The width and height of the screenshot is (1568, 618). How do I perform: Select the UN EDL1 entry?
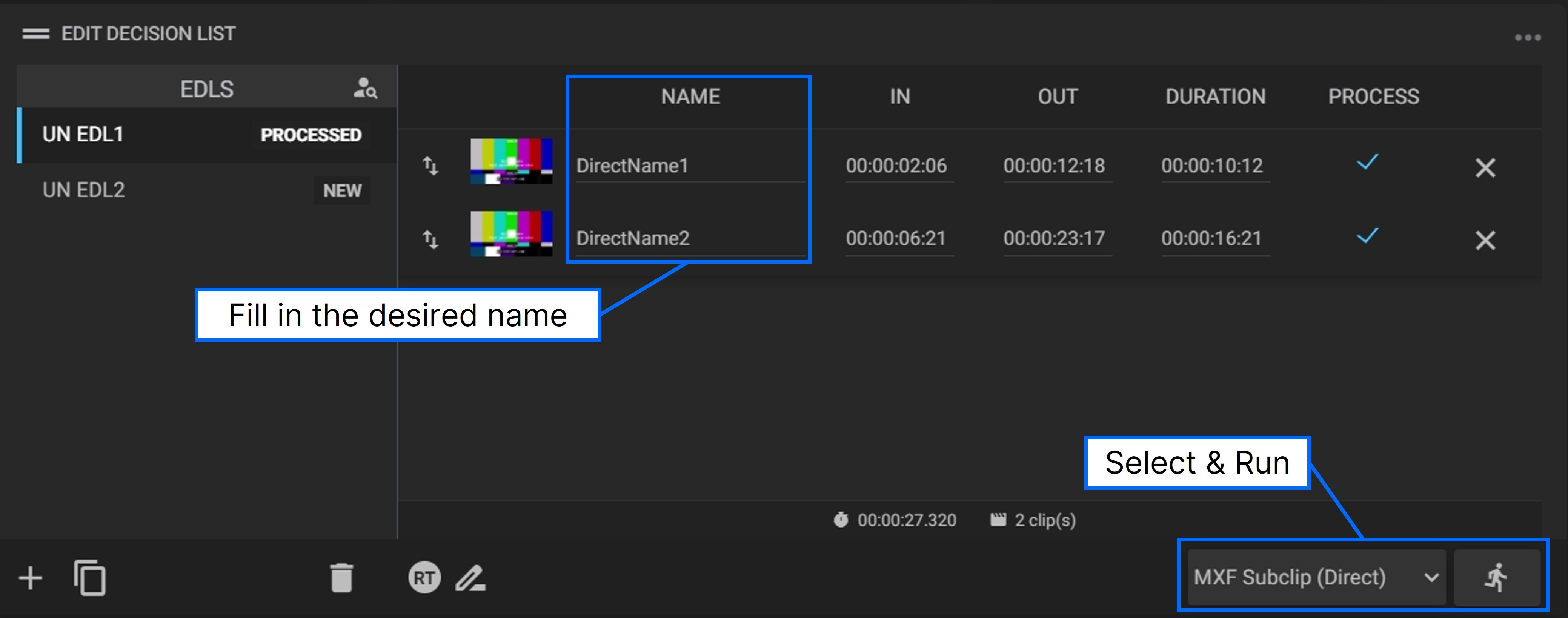[82, 134]
